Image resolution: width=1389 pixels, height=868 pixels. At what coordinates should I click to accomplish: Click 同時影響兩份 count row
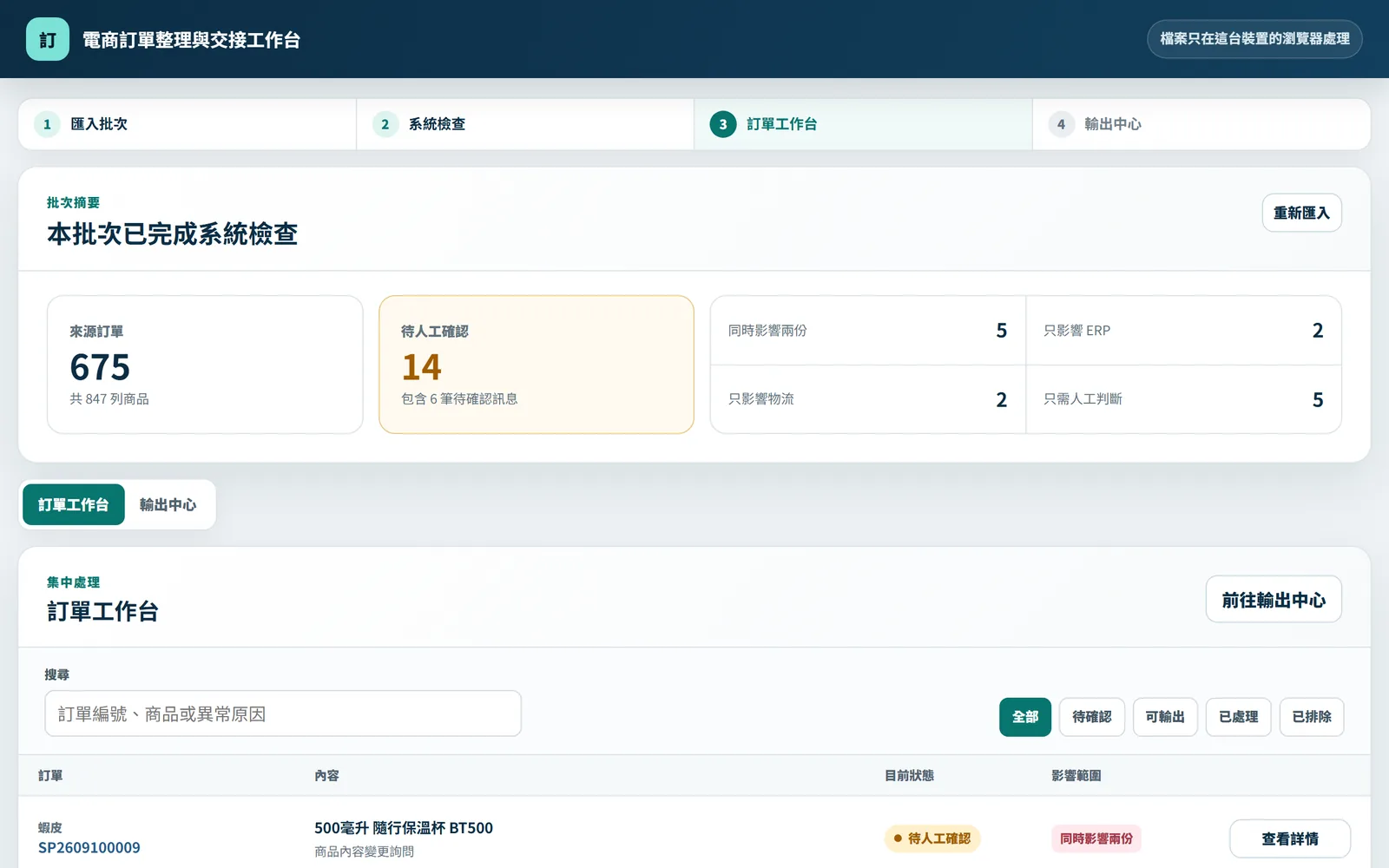pos(868,331)
